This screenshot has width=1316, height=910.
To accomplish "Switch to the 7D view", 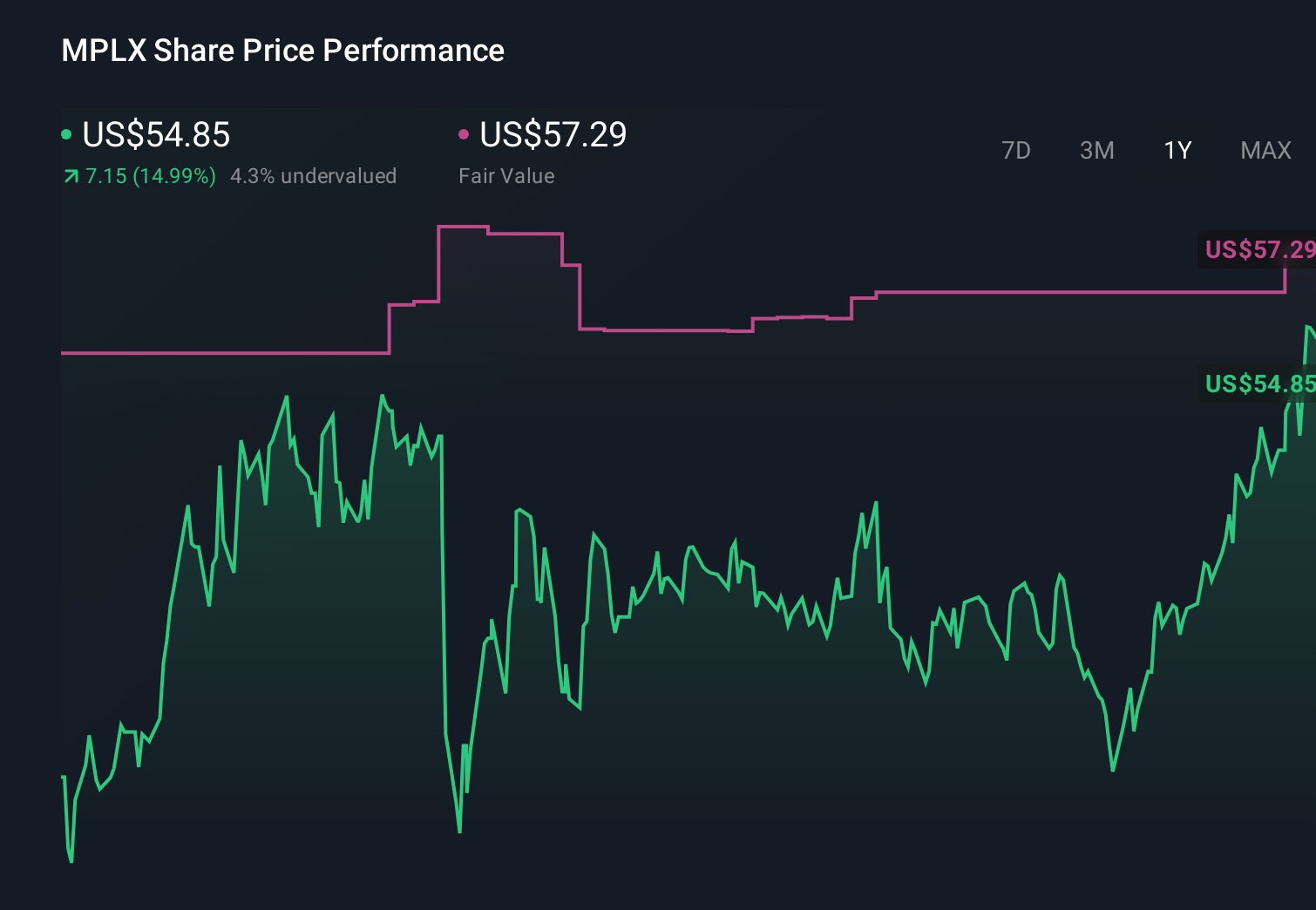I will [1017, 150].
